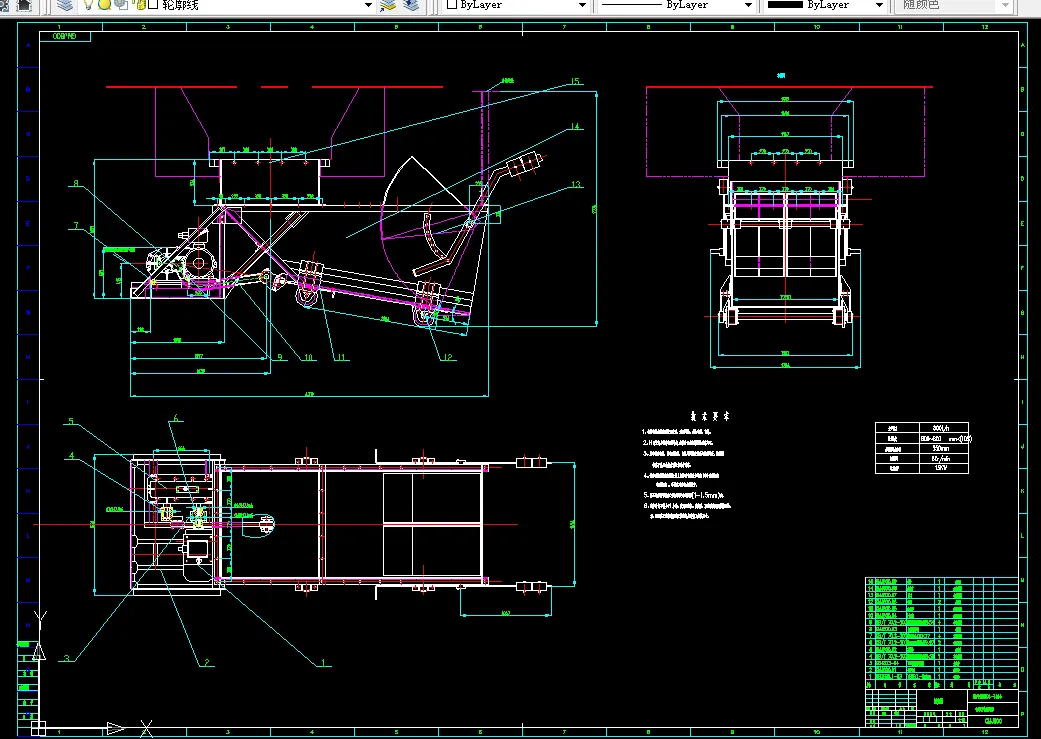Select part callout number 9

280,357
